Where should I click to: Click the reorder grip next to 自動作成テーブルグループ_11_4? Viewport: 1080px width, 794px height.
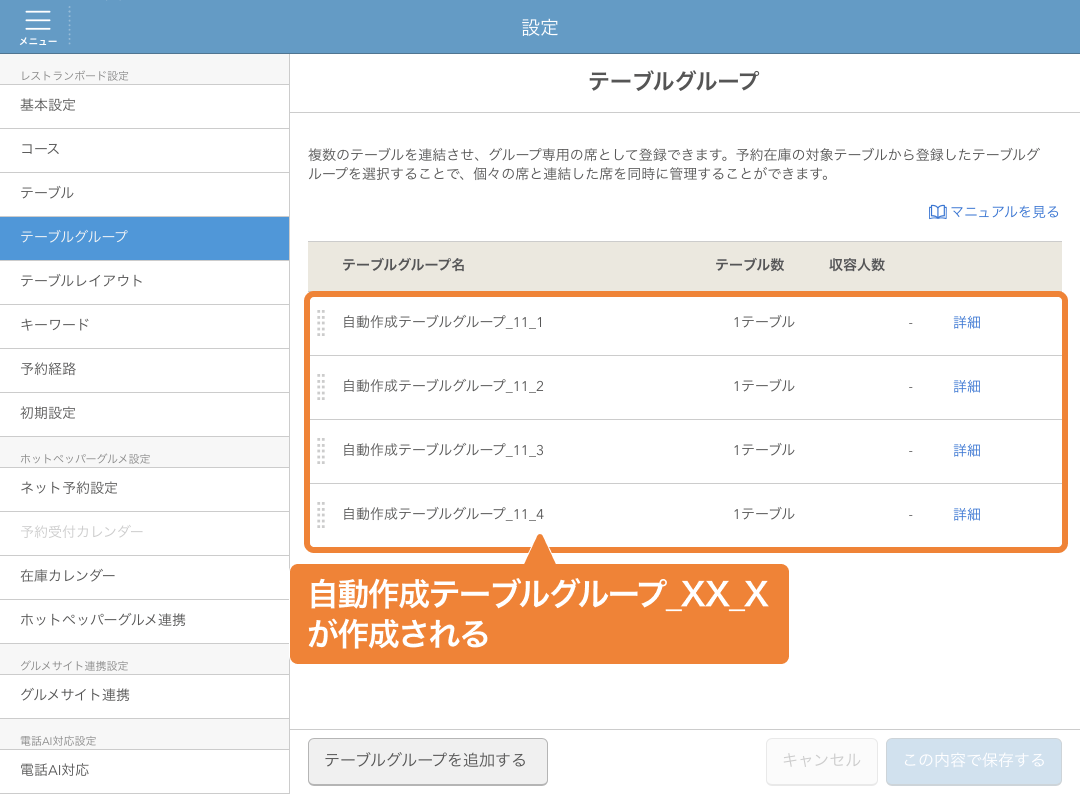coord(321,515)
